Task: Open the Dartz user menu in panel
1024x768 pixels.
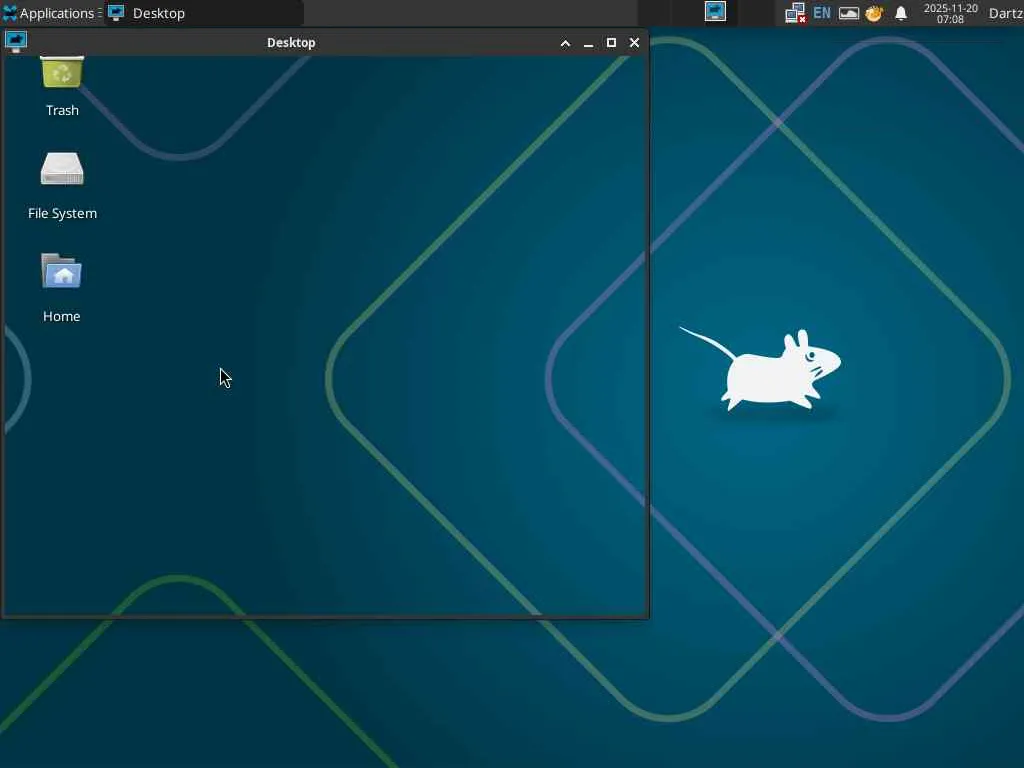Action: click(1006, 13)
